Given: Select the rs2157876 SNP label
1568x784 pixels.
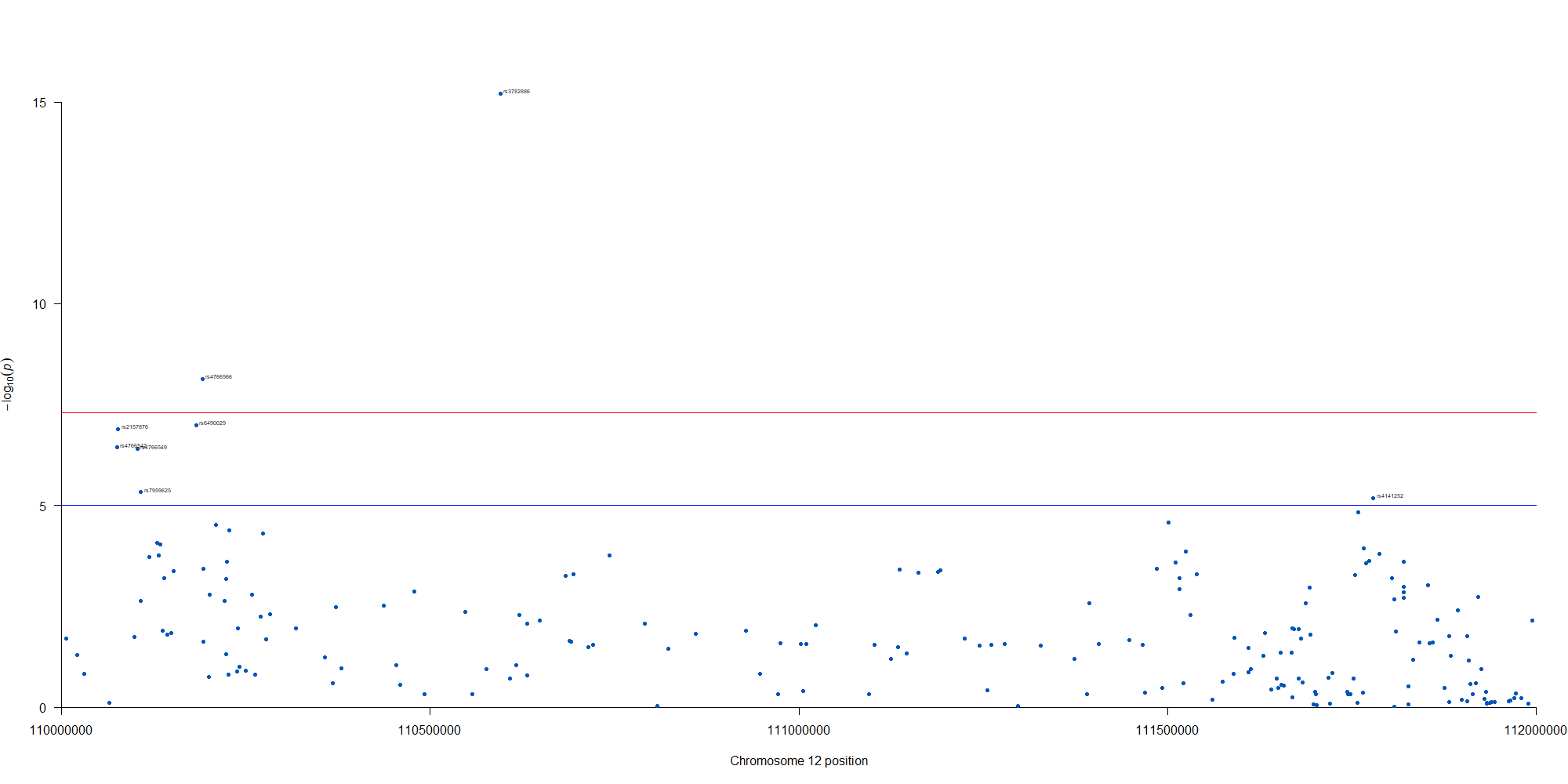Looking at the screenshot, I should point(135,427).
